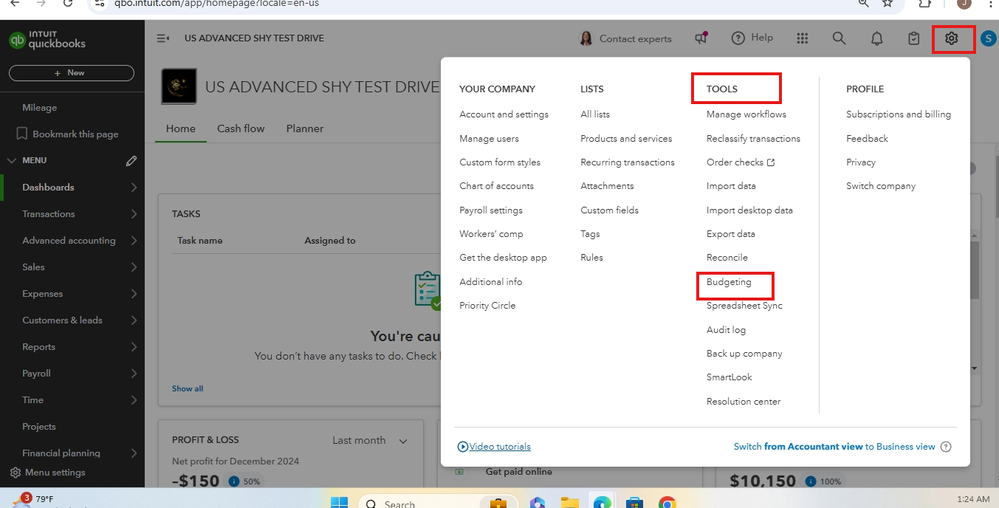Click the browser bookmark star icon
The width and height of the screenshot is (999, 508).
888,3
